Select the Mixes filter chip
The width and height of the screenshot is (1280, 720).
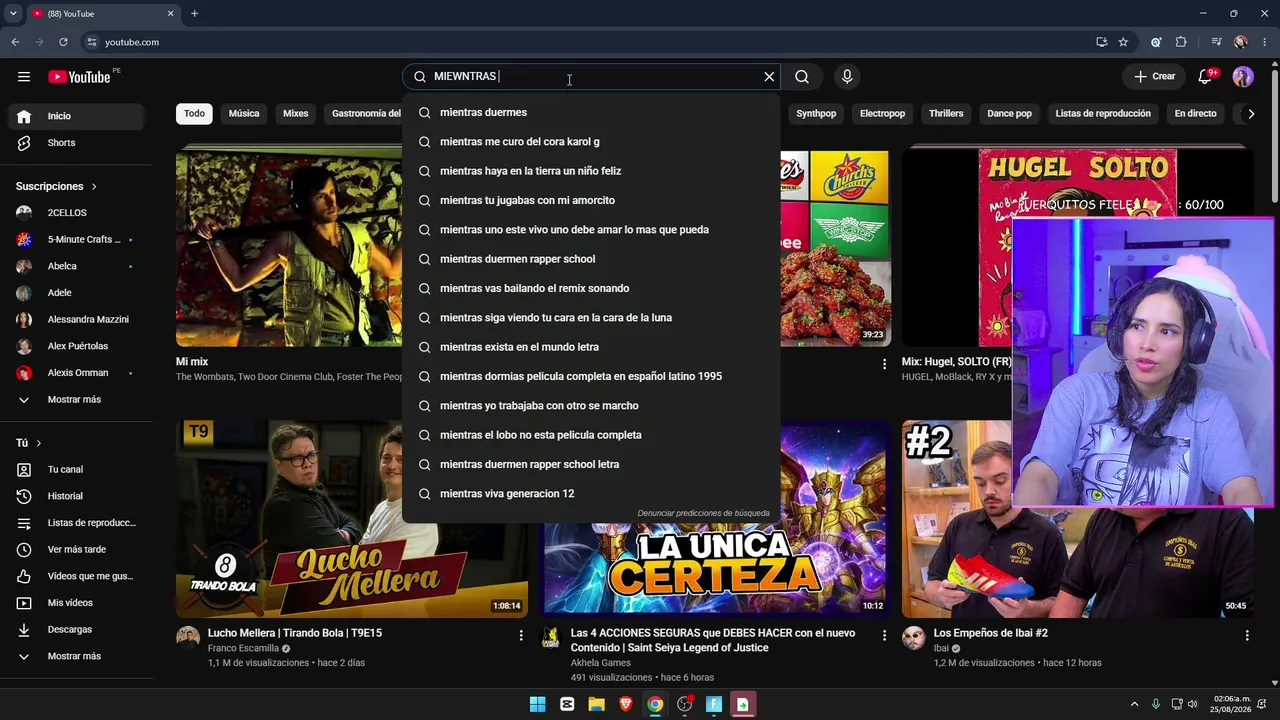(x=296, y=114)
